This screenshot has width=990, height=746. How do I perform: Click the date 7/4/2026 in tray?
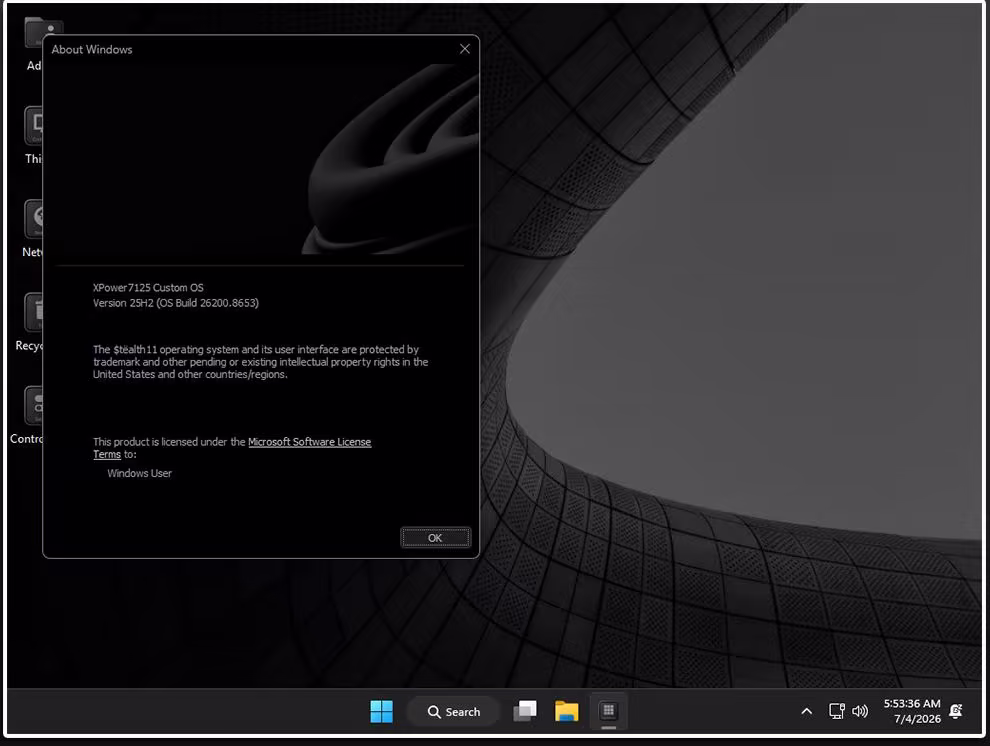(x=917, y=719)
